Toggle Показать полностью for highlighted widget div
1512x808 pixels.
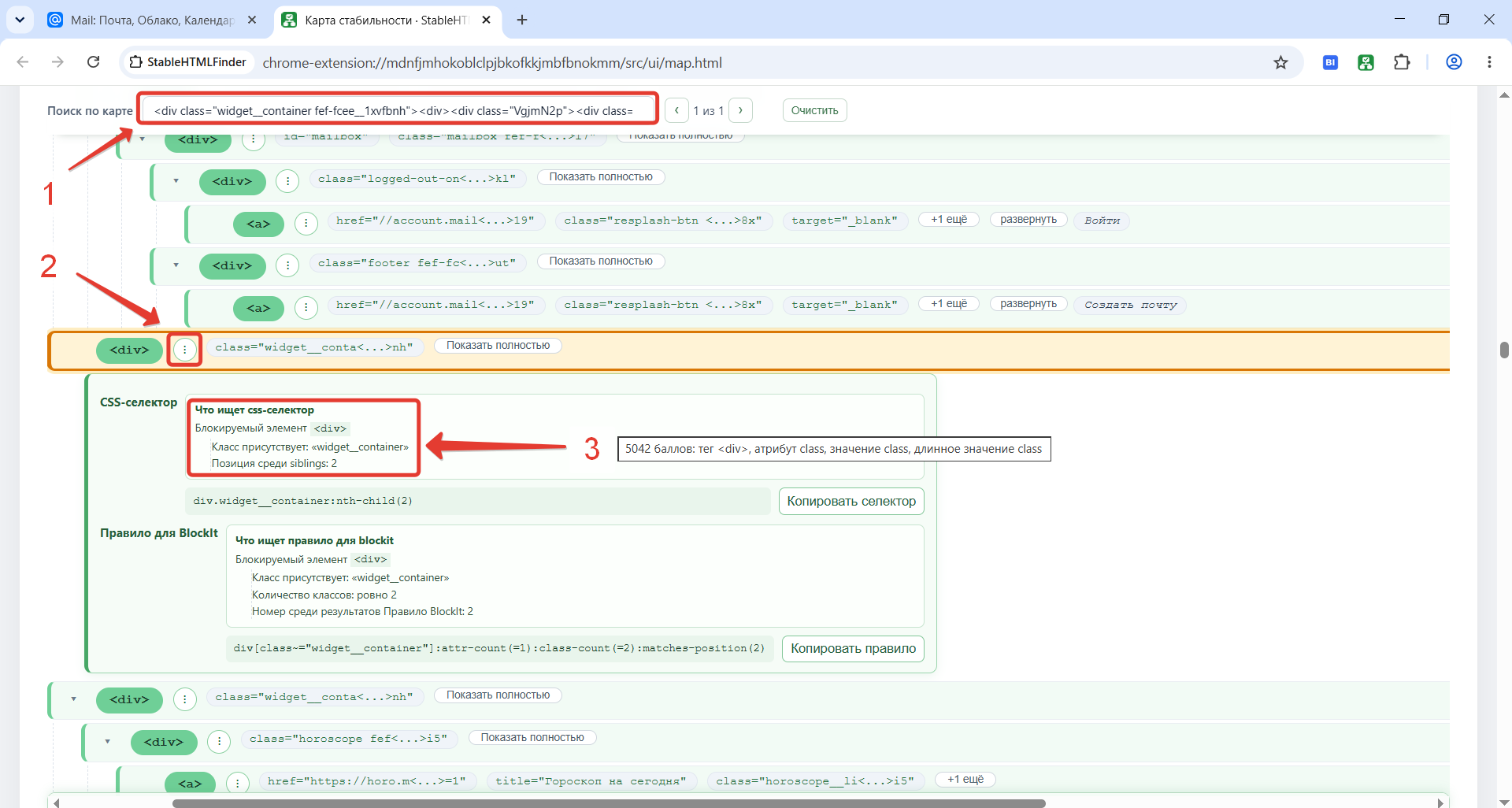click(x=498, y=345)
